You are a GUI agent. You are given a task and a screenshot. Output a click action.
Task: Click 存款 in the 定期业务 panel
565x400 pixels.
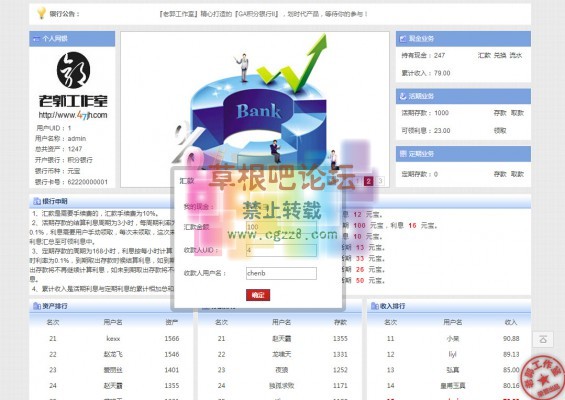click(x=500, y=174)
